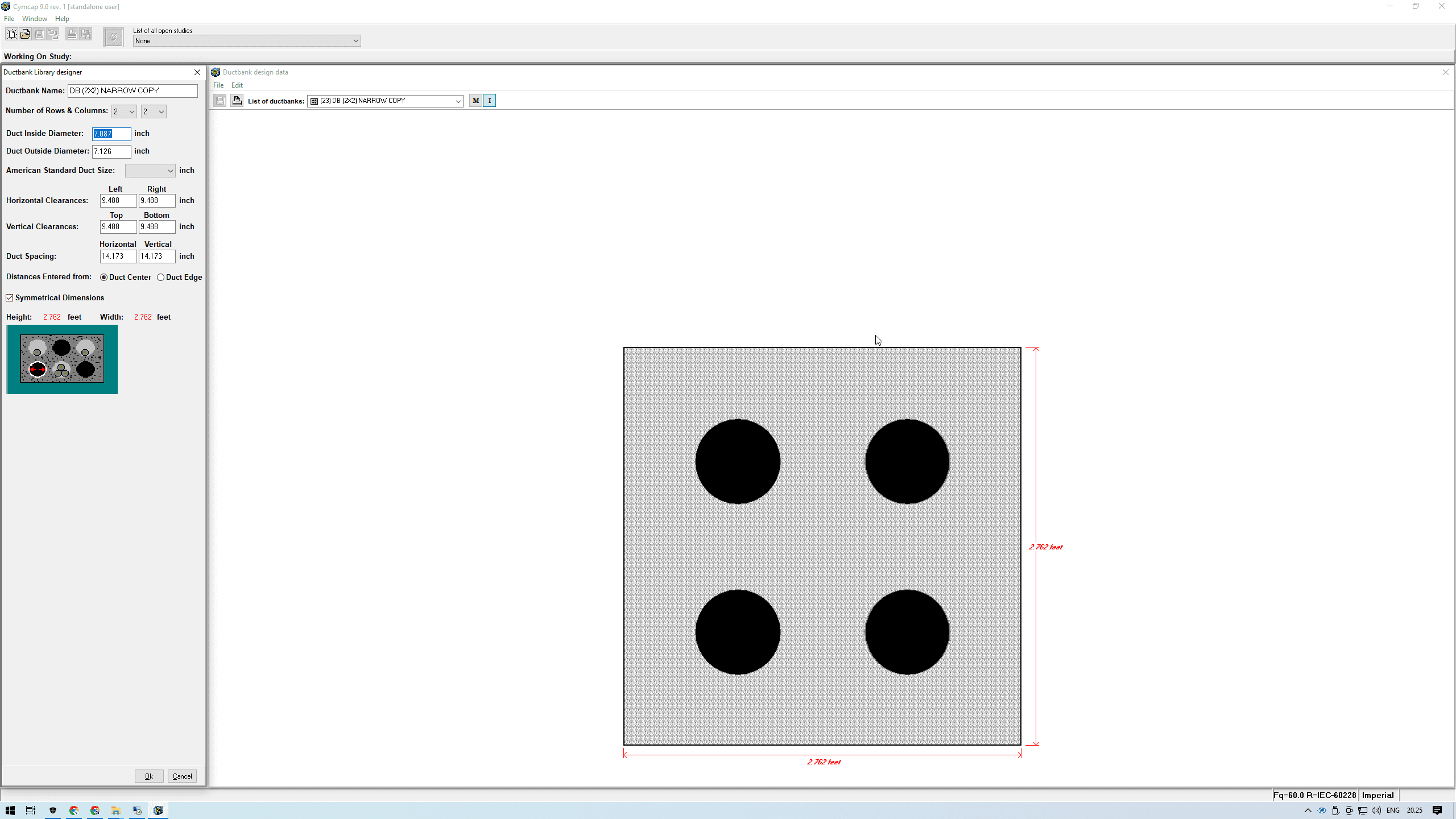Image resolution: width=1456 pixels, height=819 pixels.
Task: Close the Ductbank Library designer panel
Action: [x=197, y=72]
